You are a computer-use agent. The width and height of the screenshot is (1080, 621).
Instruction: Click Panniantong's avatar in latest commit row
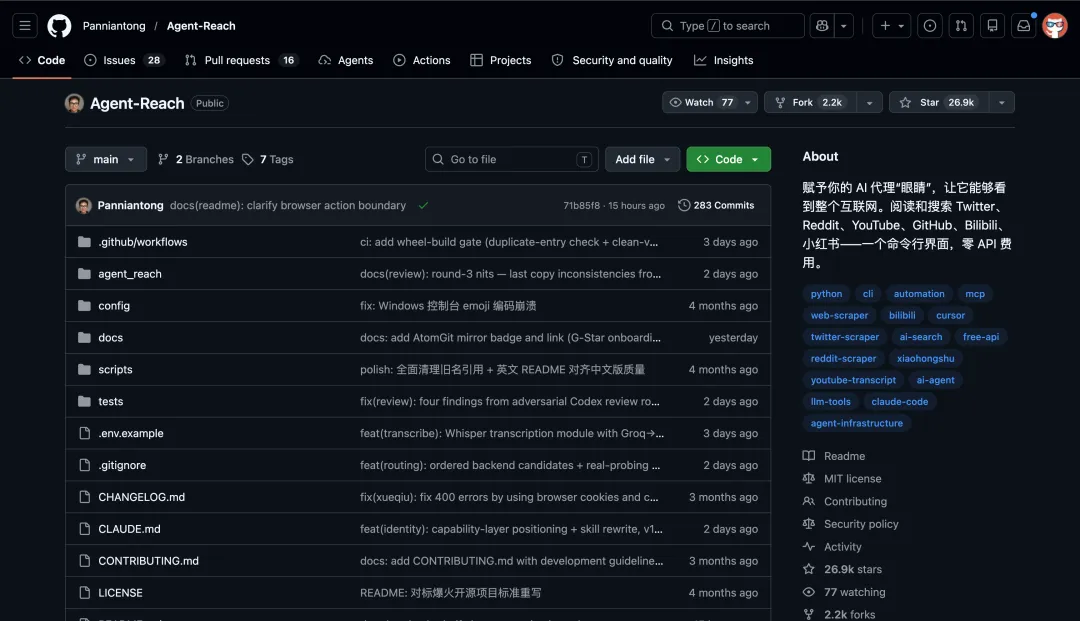(84, 205)
